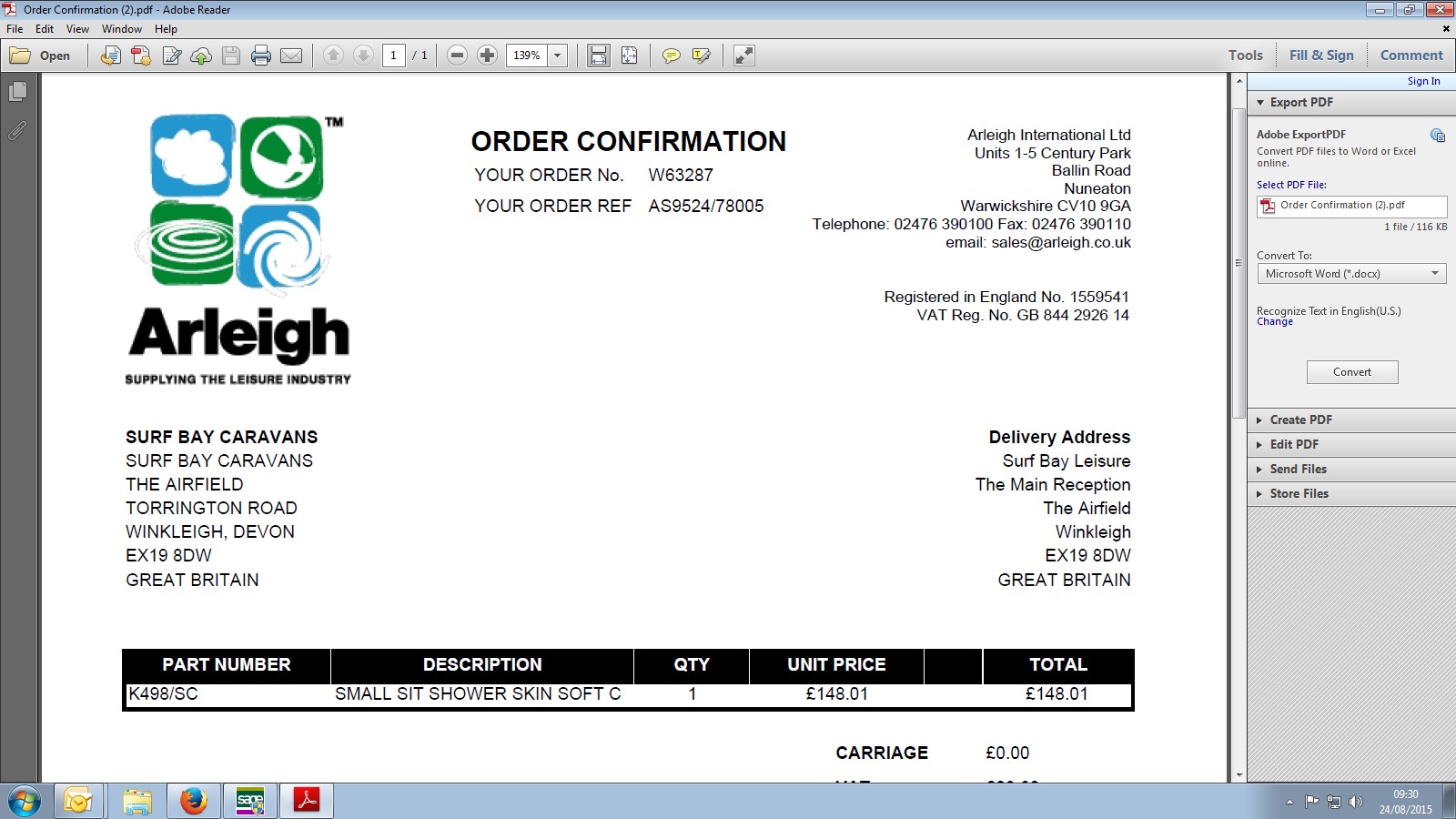Open the Window menu
Image resolution: width=1456 pixels, height=819 pixels.
(x=122, y=29)
